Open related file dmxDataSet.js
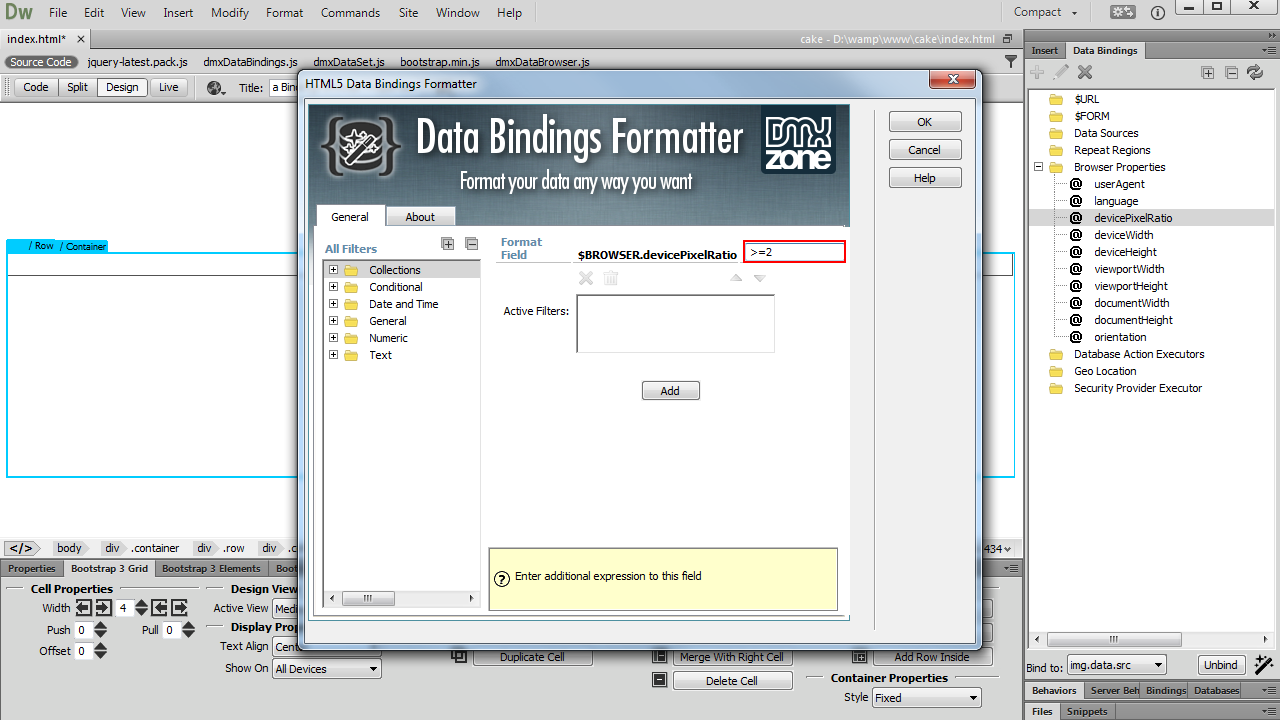This screenshot has width=1280, height=720. [x=349, y=62]
